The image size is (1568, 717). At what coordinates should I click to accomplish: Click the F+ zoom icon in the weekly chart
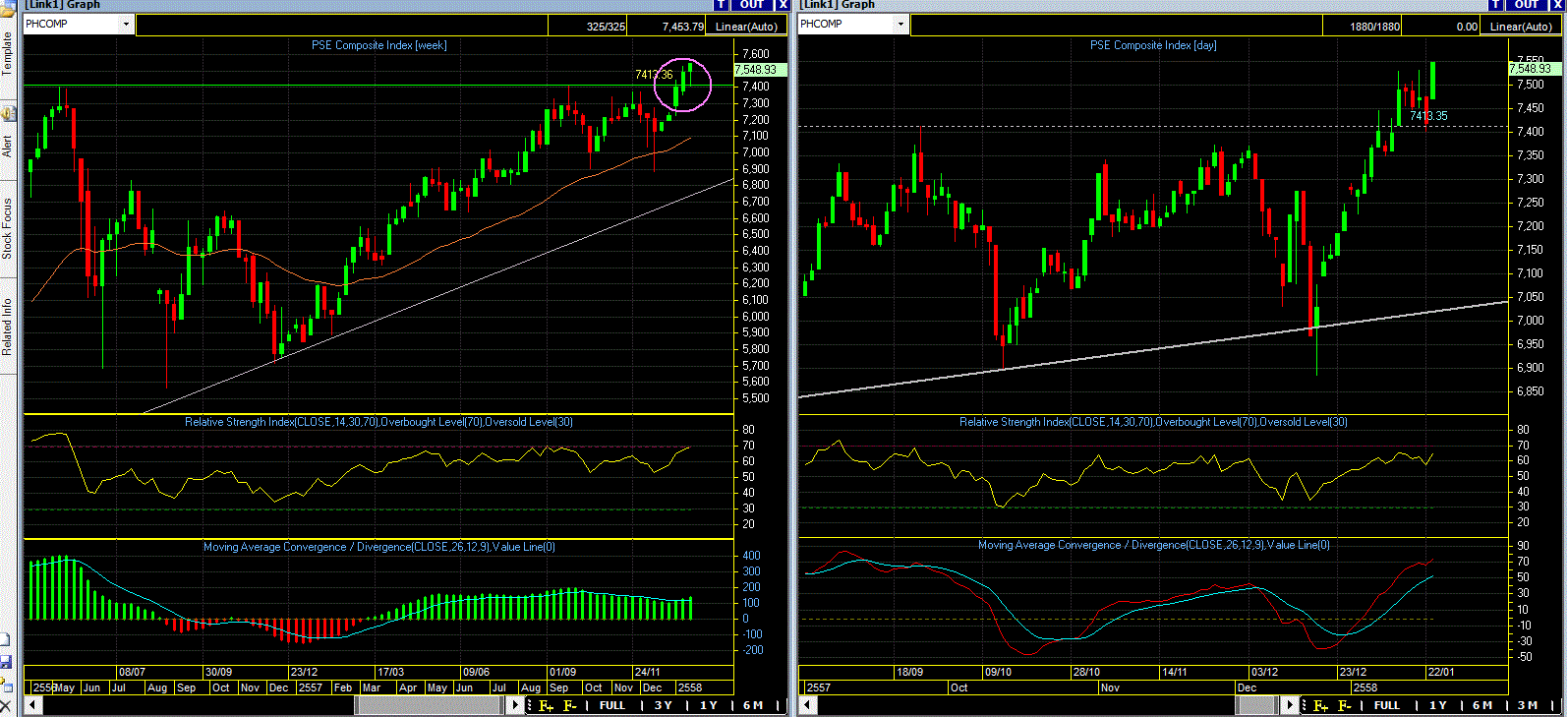(x=547, y=705)
